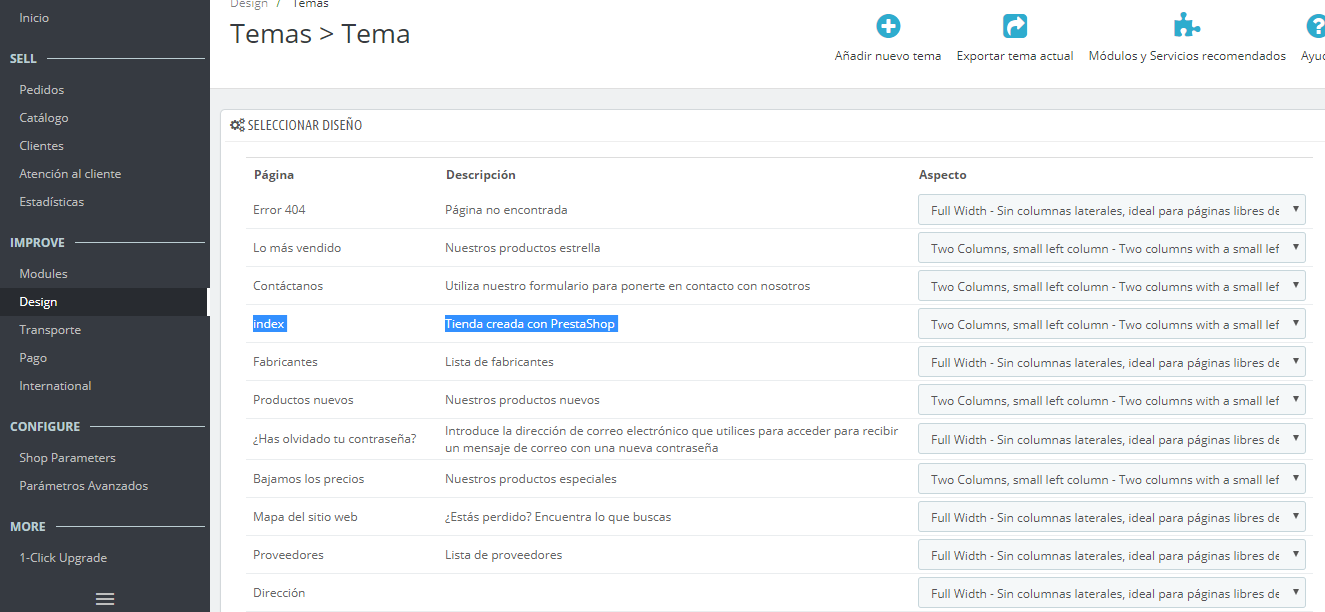1325x612 pixels.
Task: Open the Proveedores layout dropdown
Action: [1111, 555]
